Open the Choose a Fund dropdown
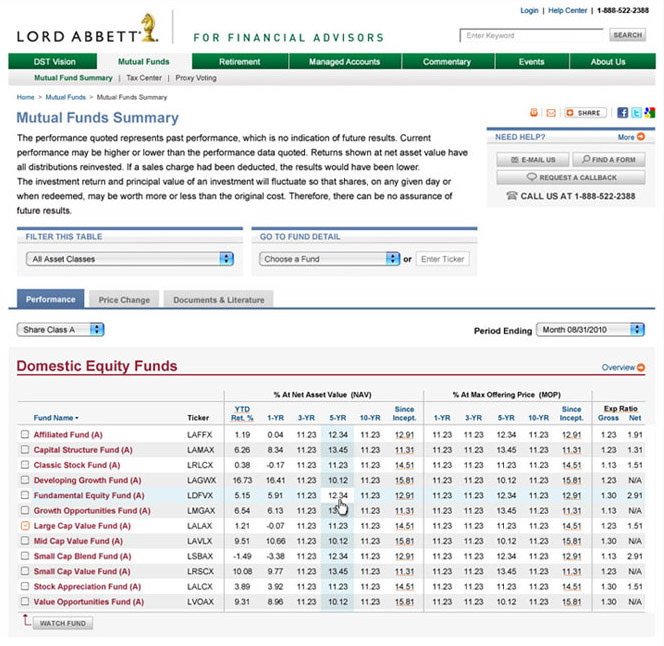This screenshot has width=664, height=646. click(x=329, y=259)
